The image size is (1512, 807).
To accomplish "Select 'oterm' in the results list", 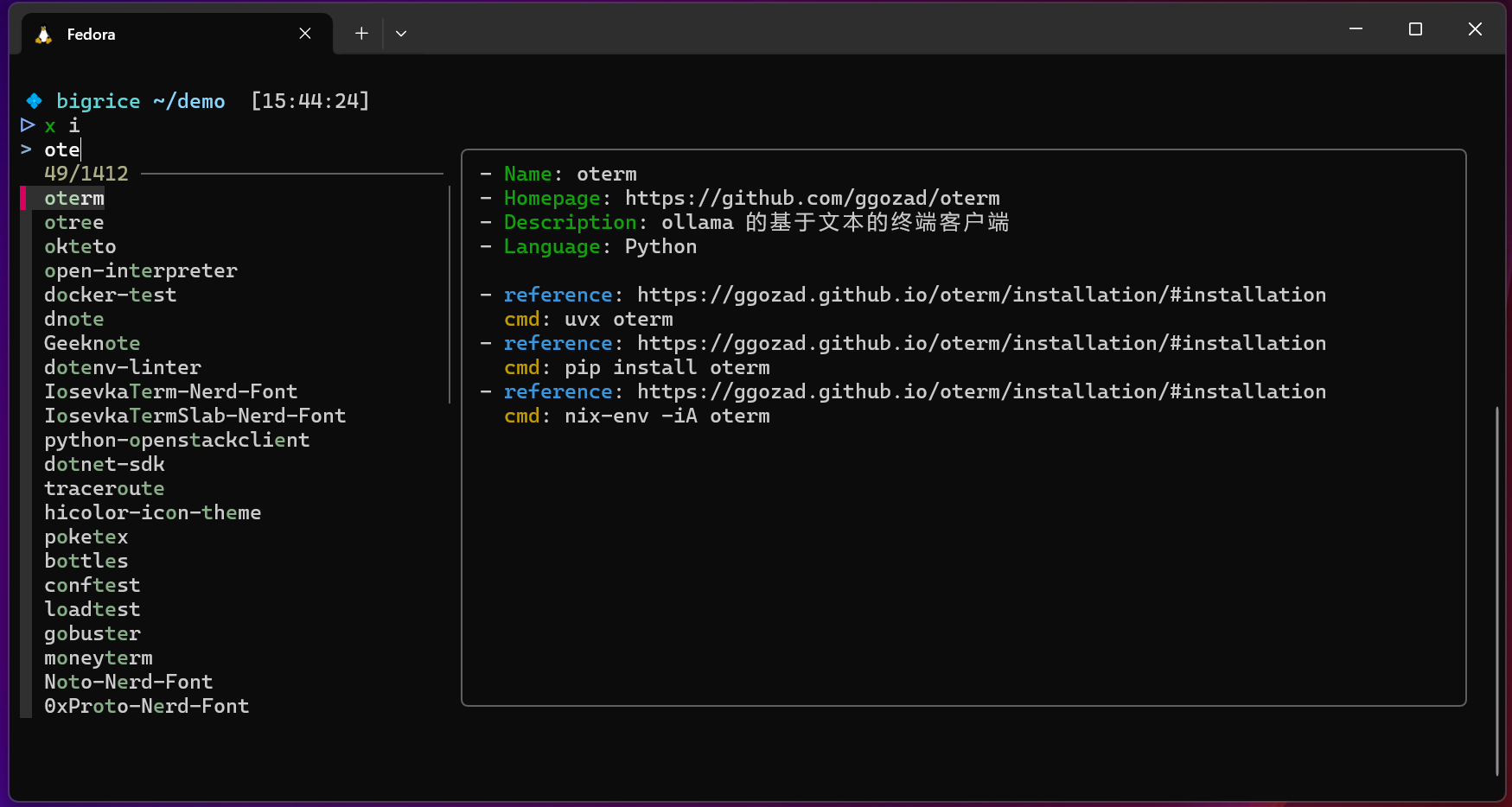I will pyautogui.click(x=74, y=198).
